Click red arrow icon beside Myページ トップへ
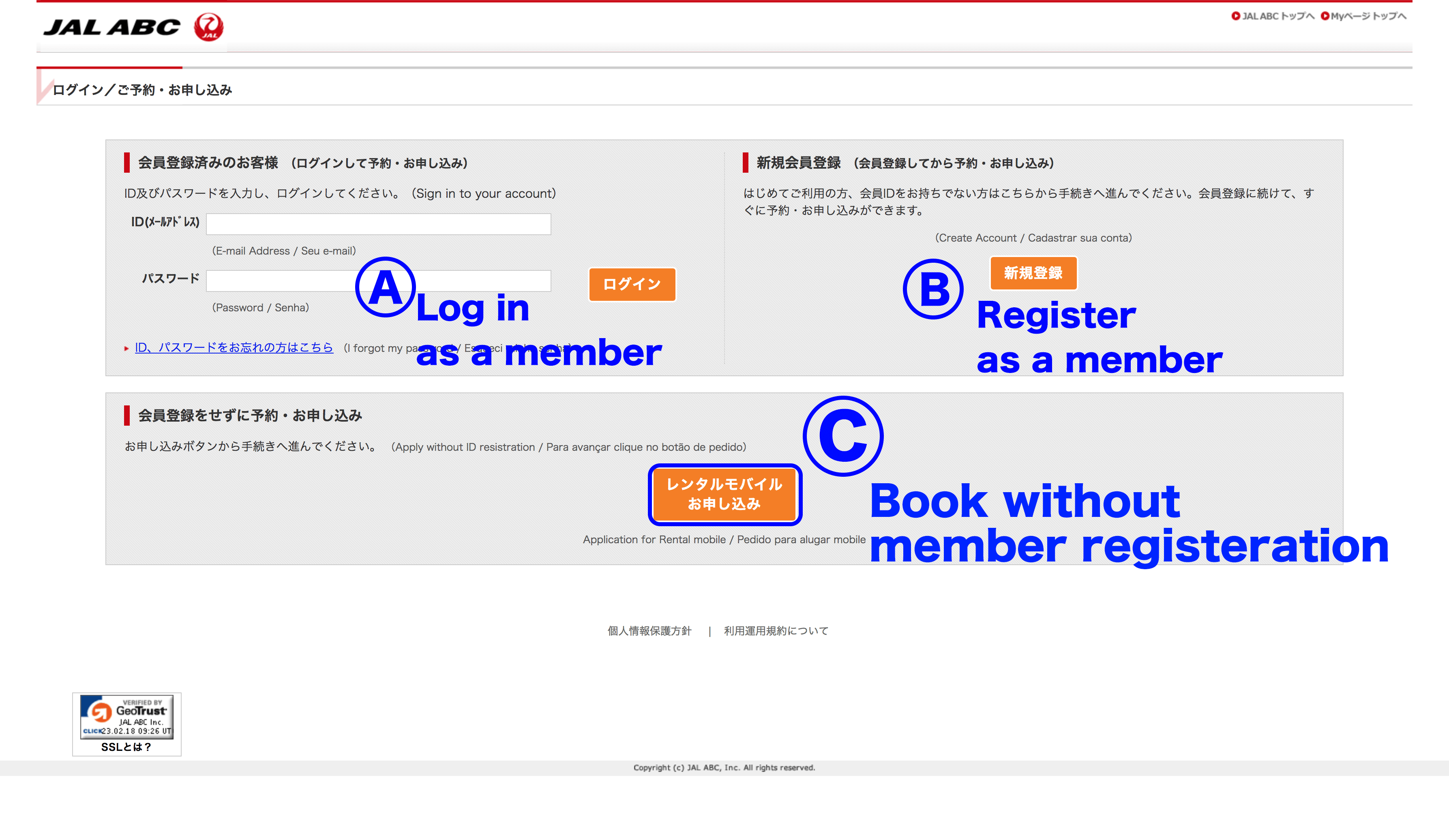 click(1325, 16)
